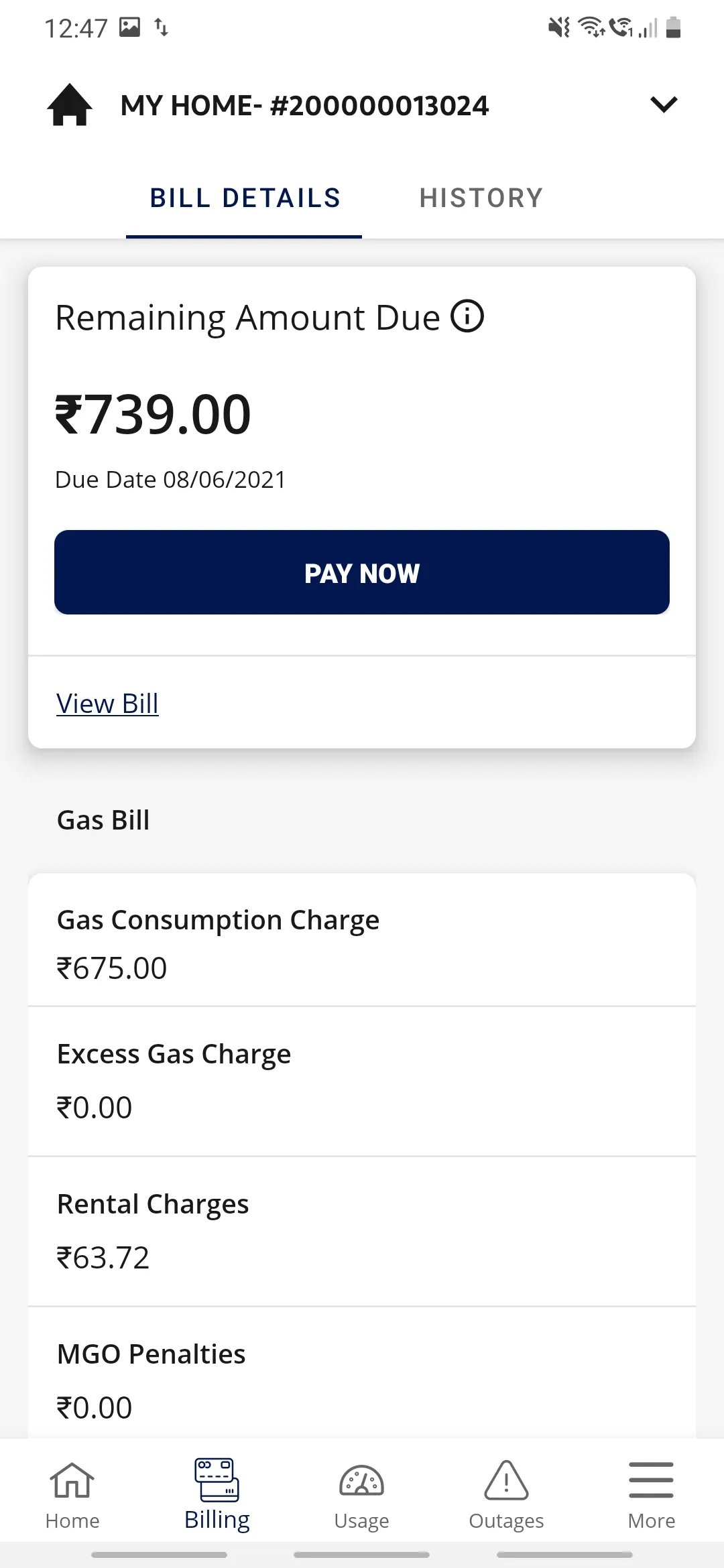Tap the house icon next to MY HOME
The image size is (724, 1568).
(x=69, y=105)
